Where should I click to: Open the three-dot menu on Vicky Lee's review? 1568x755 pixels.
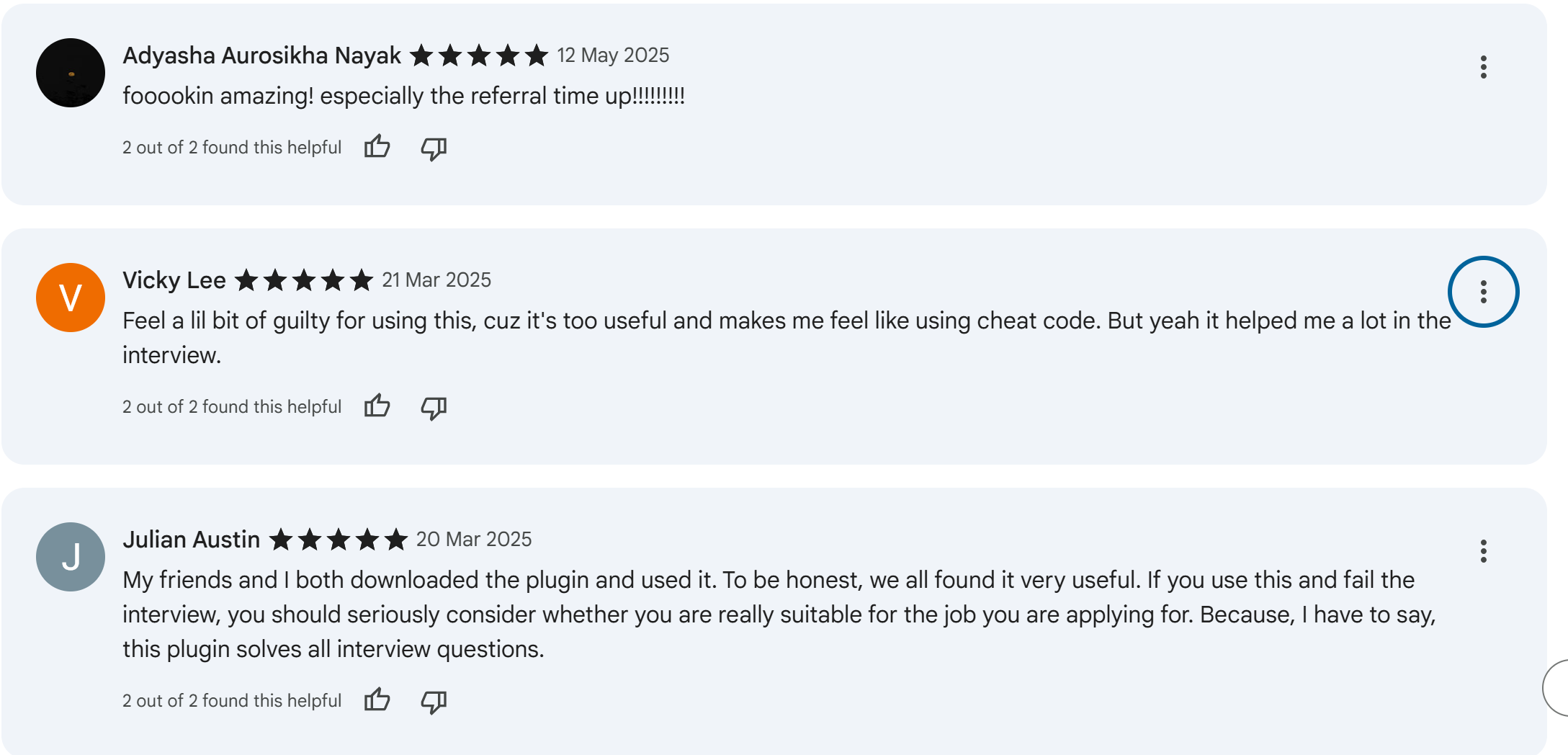1483,292
